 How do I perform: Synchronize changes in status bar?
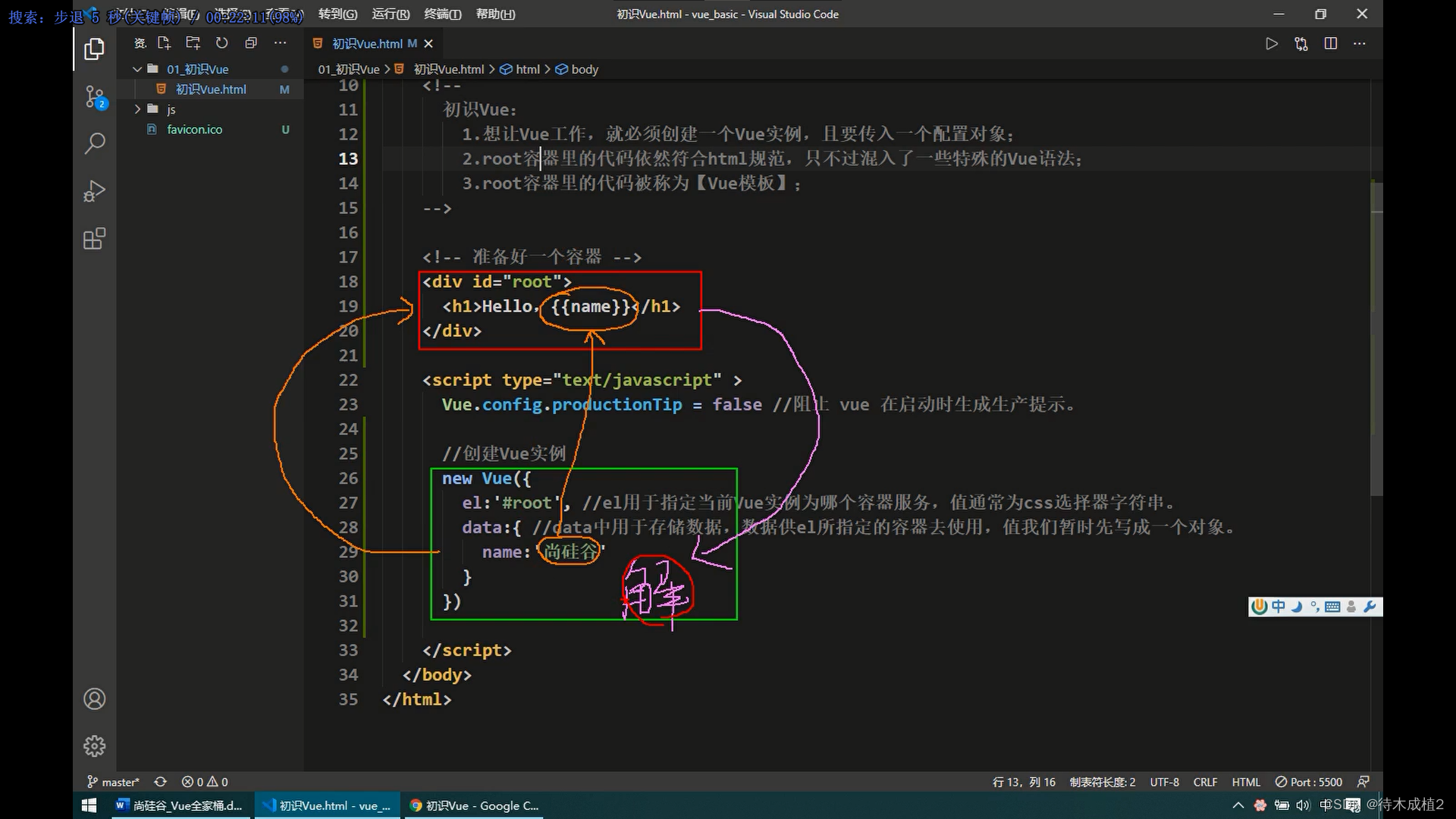(160, 782)
